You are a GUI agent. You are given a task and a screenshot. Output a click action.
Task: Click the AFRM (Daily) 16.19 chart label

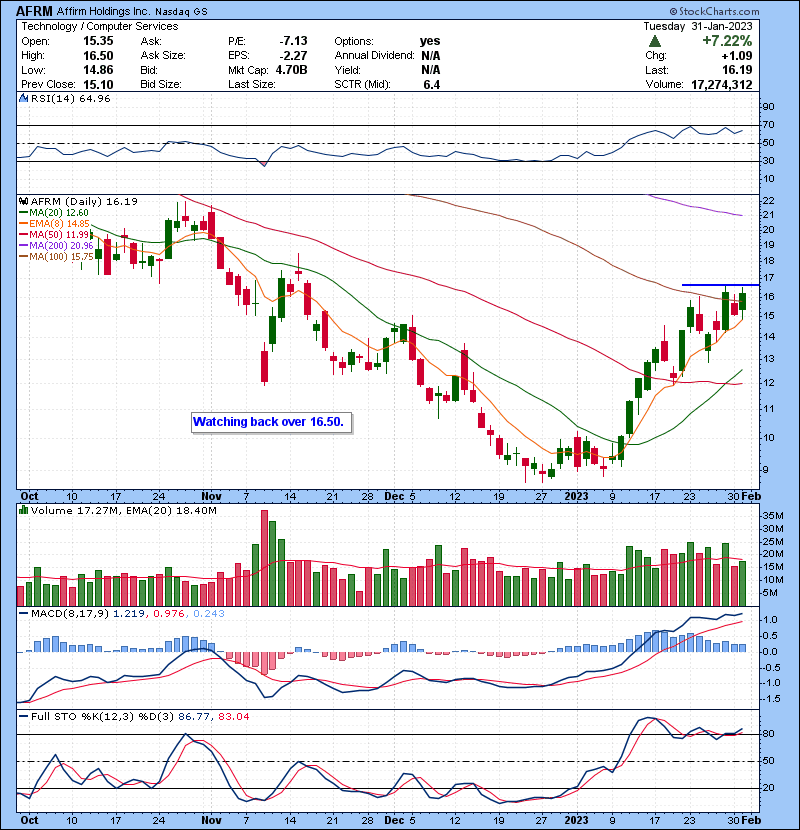[84, 201]
